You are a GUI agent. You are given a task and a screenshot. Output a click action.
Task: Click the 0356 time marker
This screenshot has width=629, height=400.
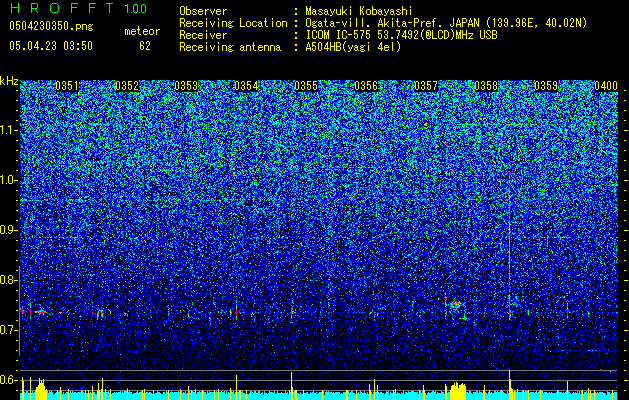click(366, 86)
